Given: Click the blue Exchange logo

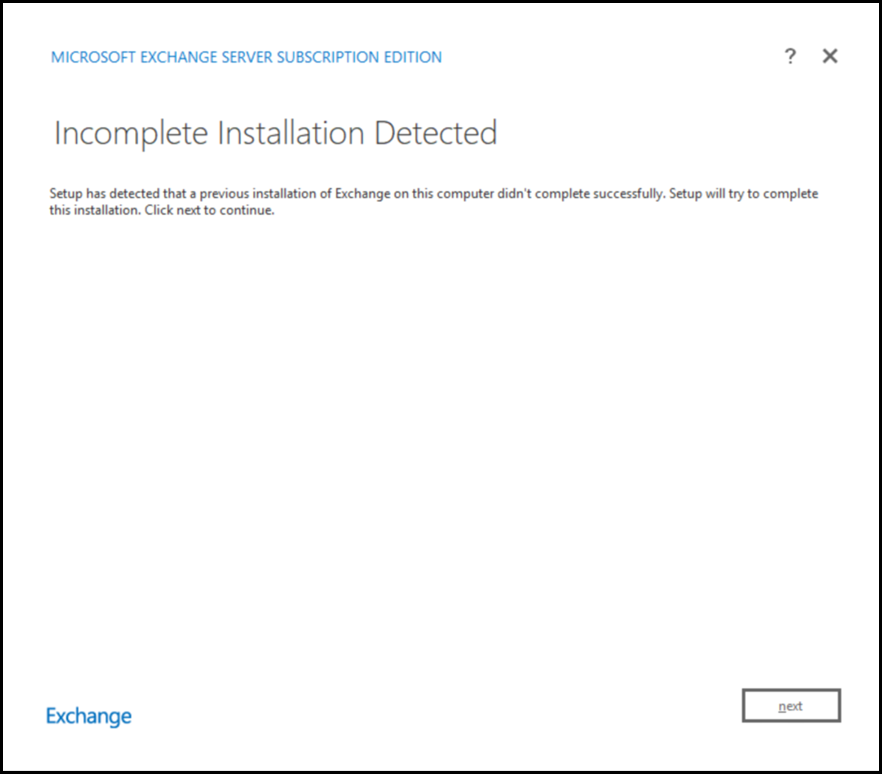Looking at the screenshot, I should (89, 716).
